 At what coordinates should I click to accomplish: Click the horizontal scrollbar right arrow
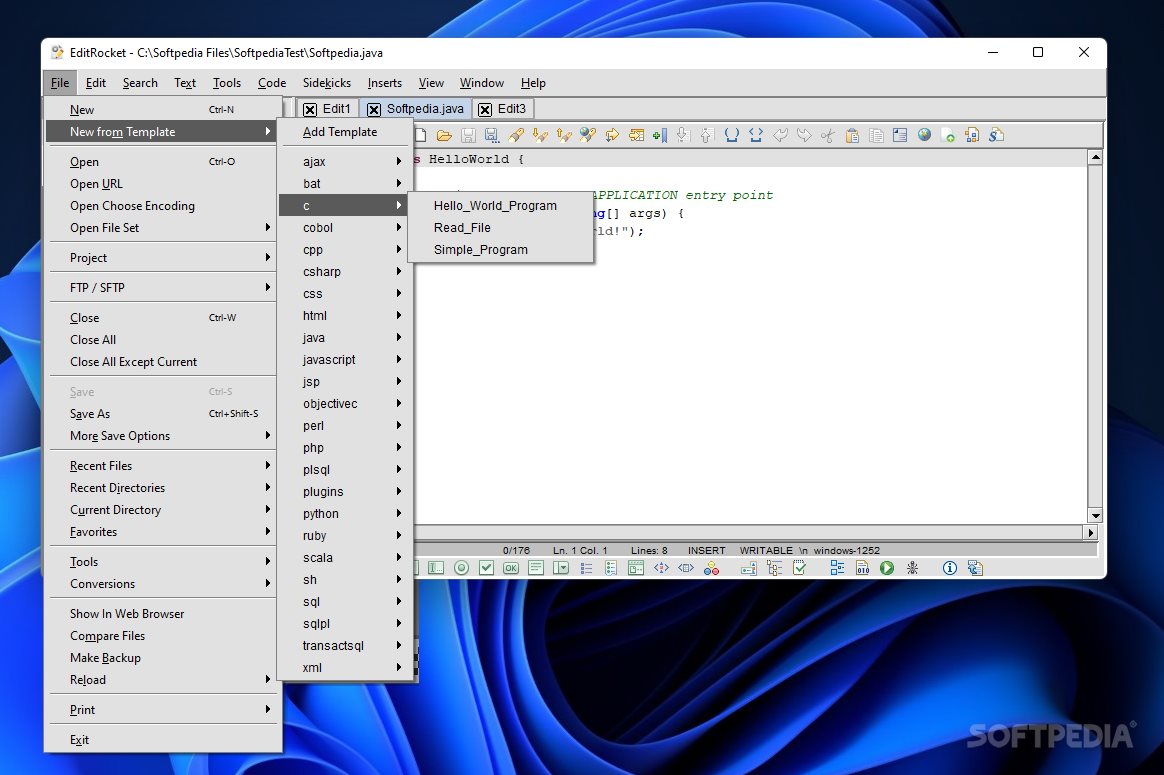coord(1090,532)
